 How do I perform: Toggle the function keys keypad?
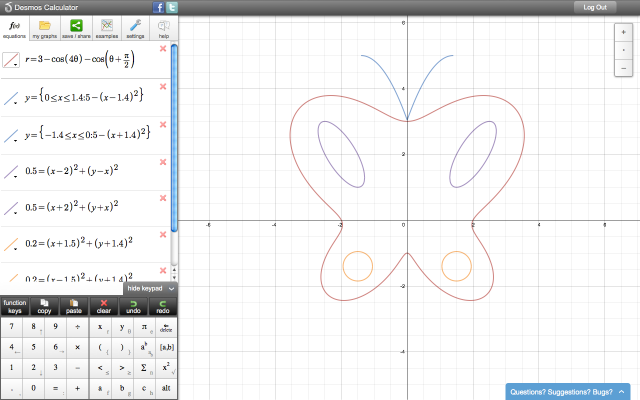click(15, 306)
